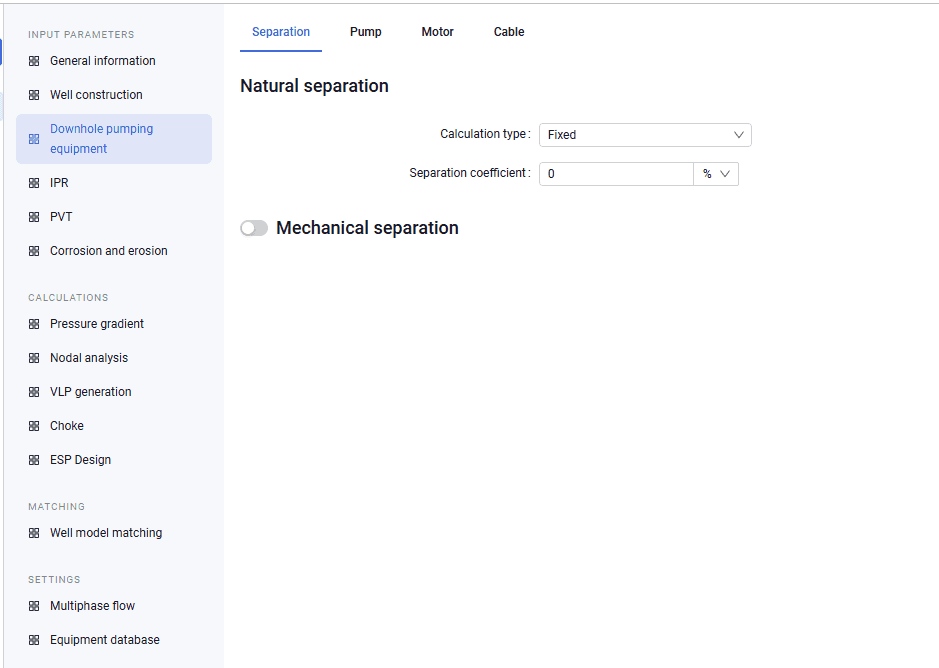This screenshot has height=668, width=939.
Task: Open Nodal analysis calculation
Action: (x=114, y=358)
